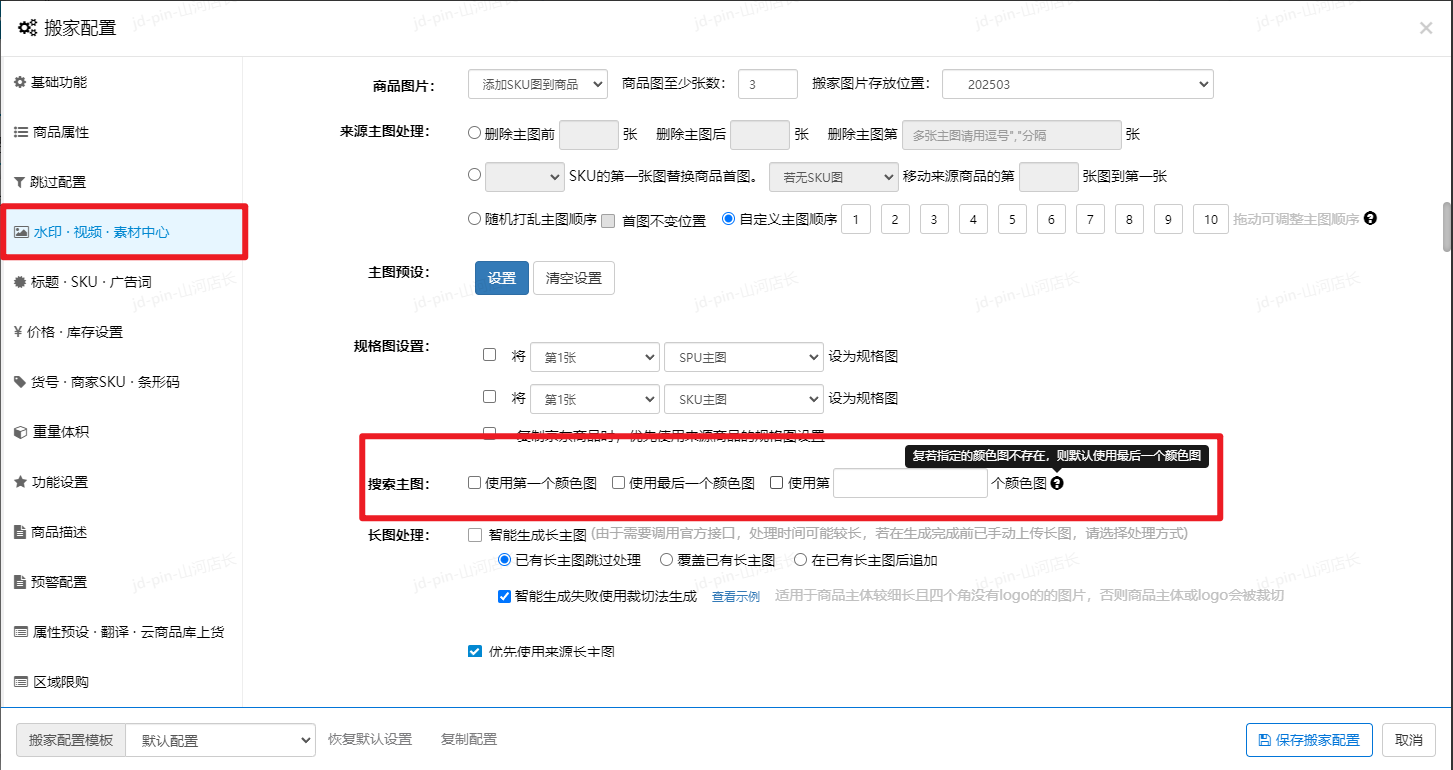Click help icon after 拖动可调整主图顺序
The height and width of the screenshot is (770, 1453).
[x=1370, y=218]
